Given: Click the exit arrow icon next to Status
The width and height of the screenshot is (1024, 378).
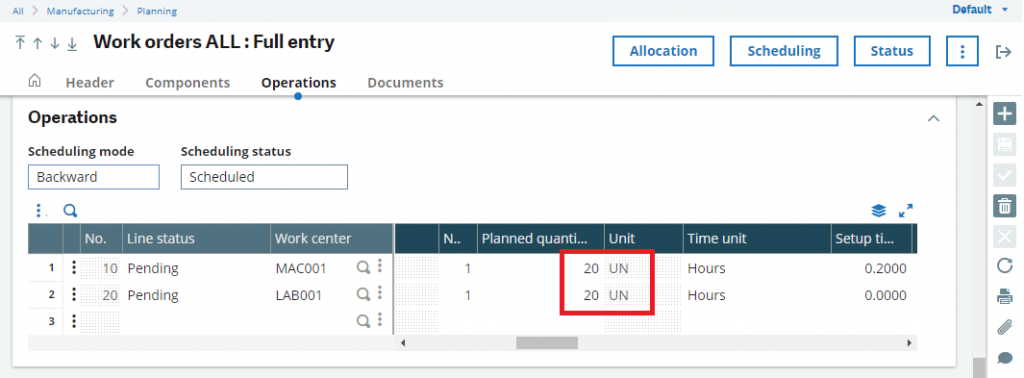Looking at the screenshot, I should pos(1003,52).
